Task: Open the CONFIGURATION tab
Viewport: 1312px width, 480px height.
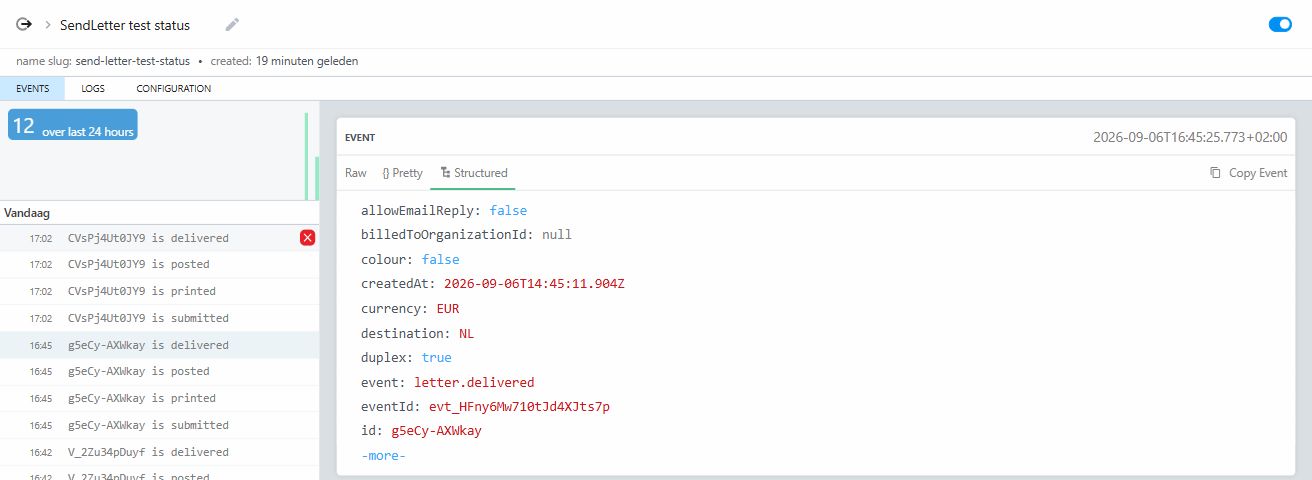Action: tap(174, 89)
